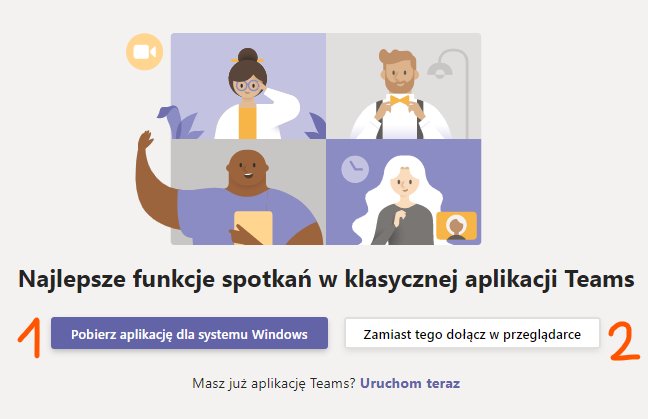
Task: Click the orange tablet held by man
Action: (253, 228)
